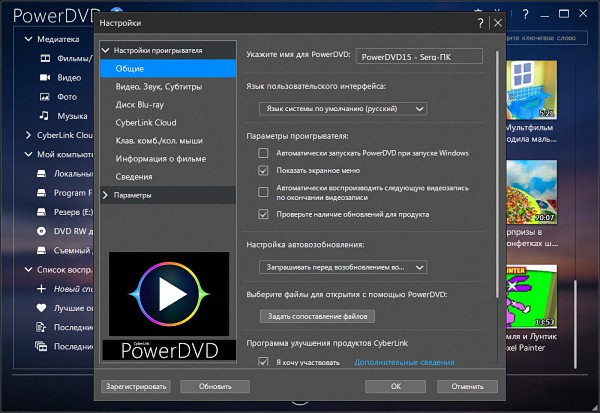The image size is (600, 413).
Task: Open Сведения settings page
Action: 168,177
